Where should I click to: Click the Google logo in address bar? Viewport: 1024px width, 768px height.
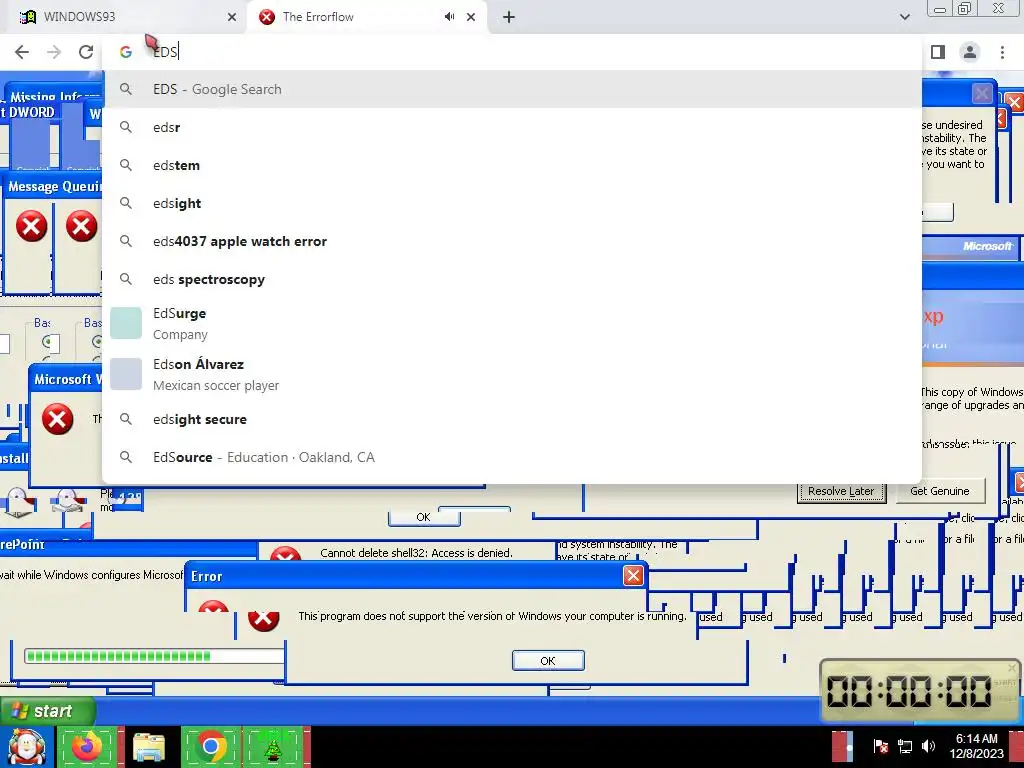[126, 52]
